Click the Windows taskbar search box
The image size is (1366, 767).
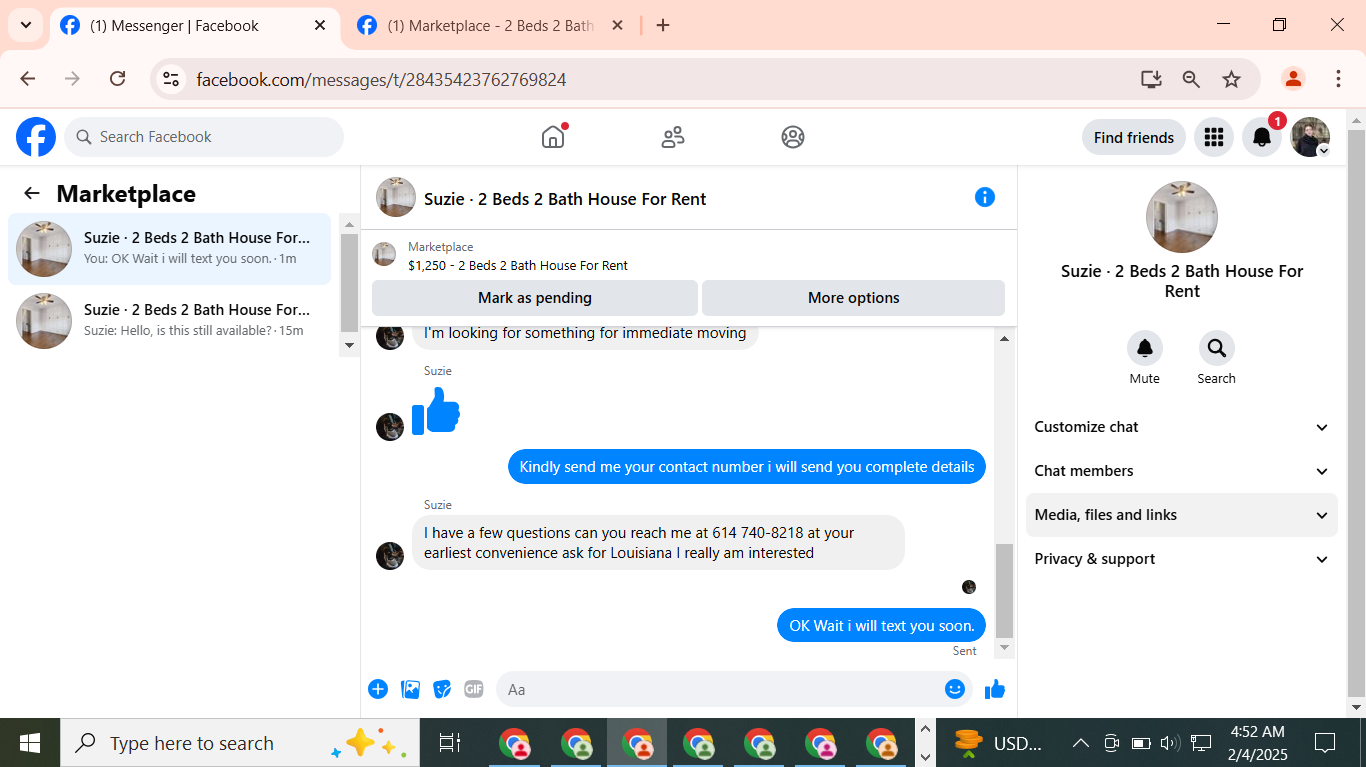[240, 743]
